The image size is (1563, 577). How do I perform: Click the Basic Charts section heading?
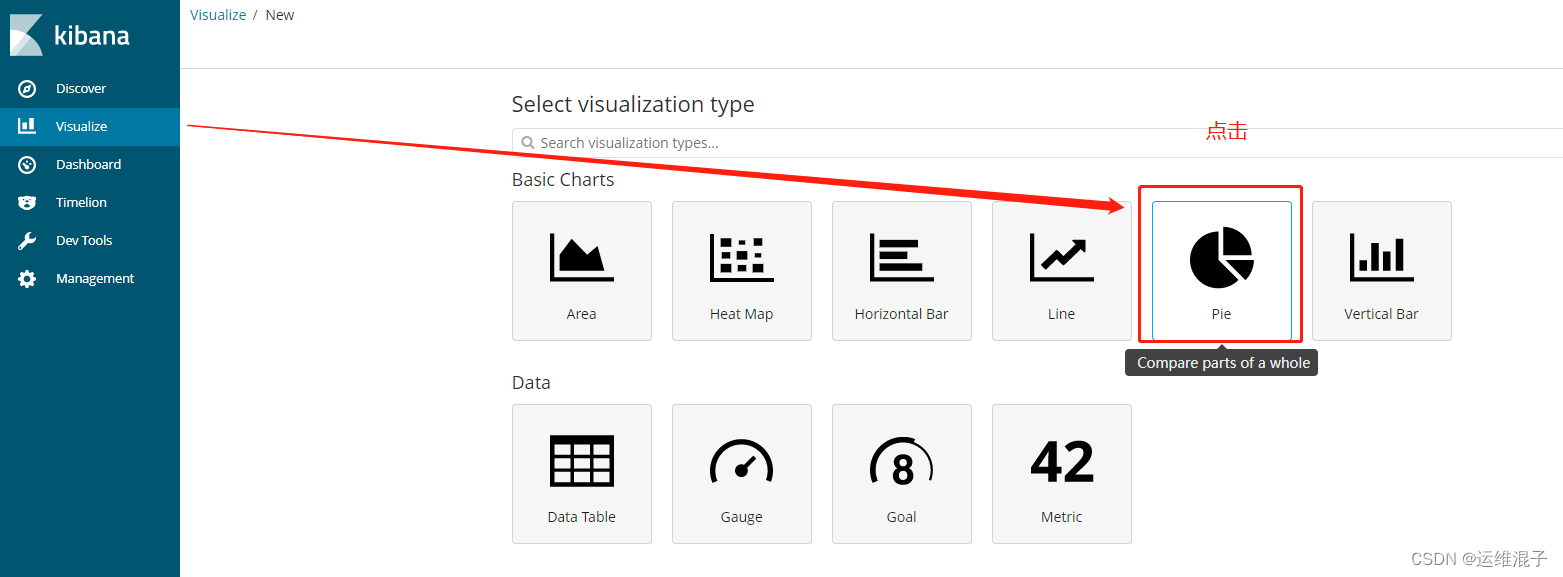click(563, 180)
